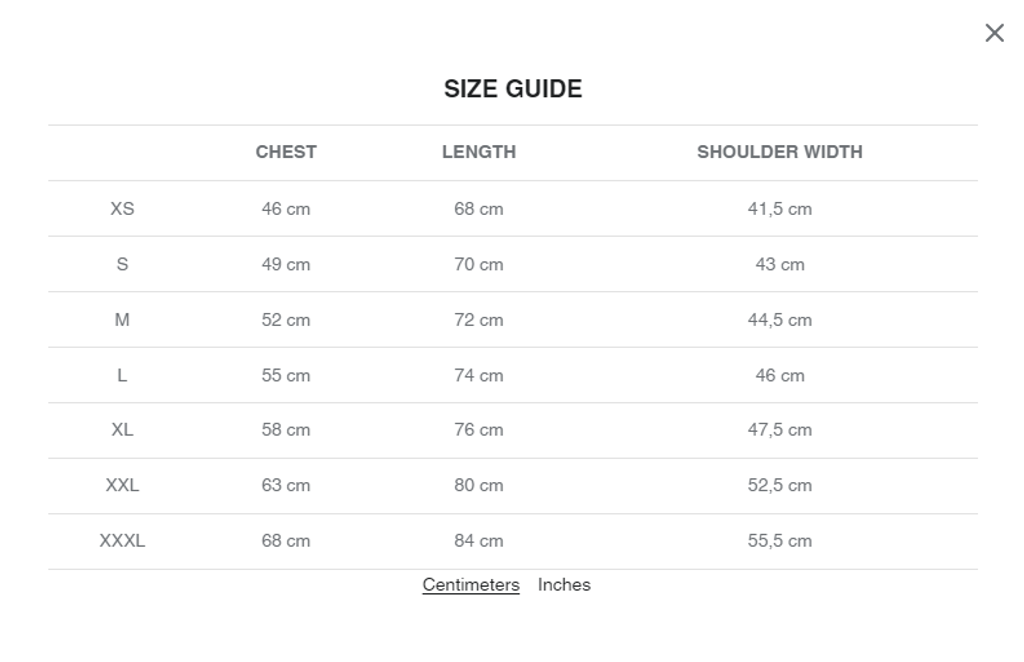Click the 55,5 cm shoulder value for XXXL
1024x662 pixels.
[x=781, y=540]
